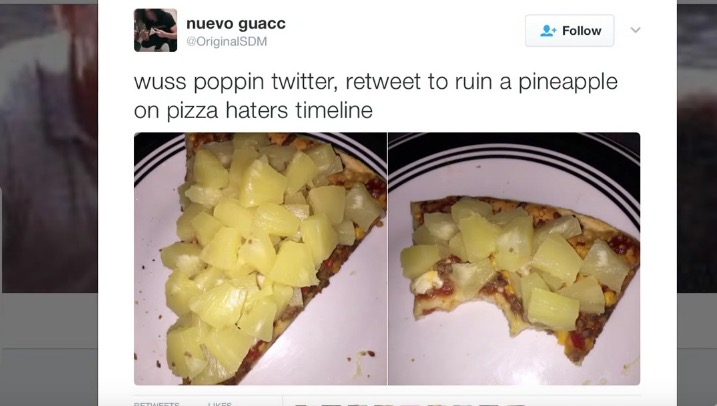Viewport: 717px width, 406px height.
Task: Open nuevo guacc's profile avatar
Action: tap(155, 30)
